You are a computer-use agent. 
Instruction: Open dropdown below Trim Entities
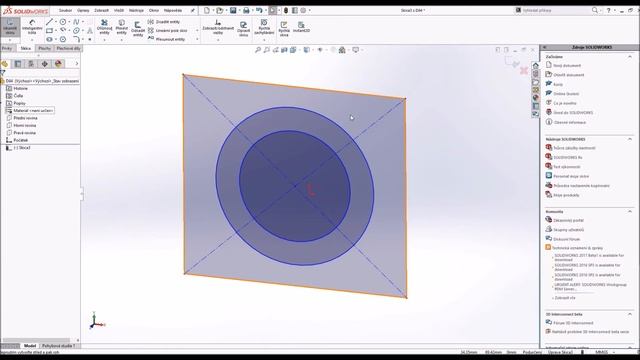coord(104,40)
